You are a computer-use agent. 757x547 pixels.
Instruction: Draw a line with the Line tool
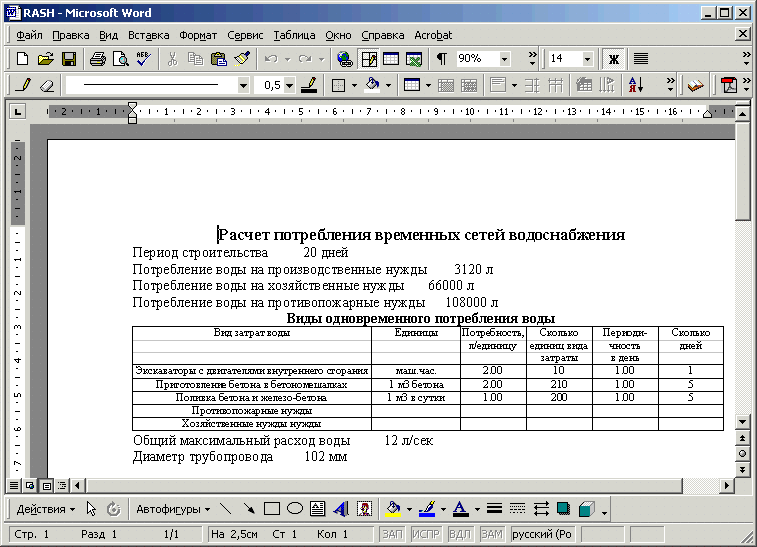point(225,509)
